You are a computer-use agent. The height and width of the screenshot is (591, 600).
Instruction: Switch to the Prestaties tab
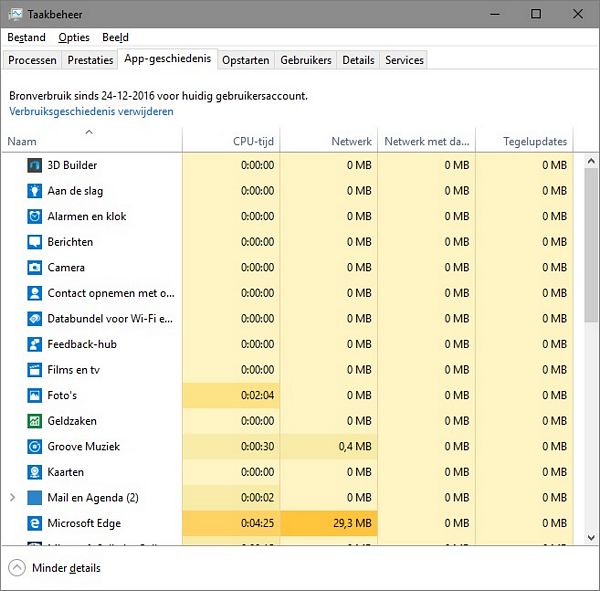point(90,60)
